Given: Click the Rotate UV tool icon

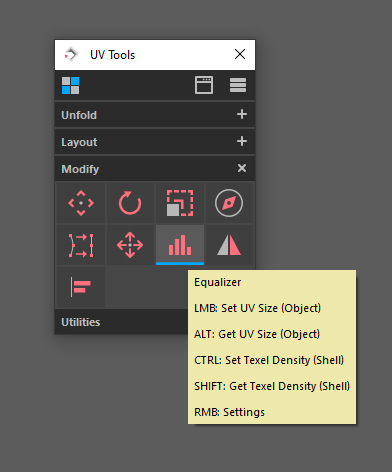Looking at the screenshot, I should 130,203.
